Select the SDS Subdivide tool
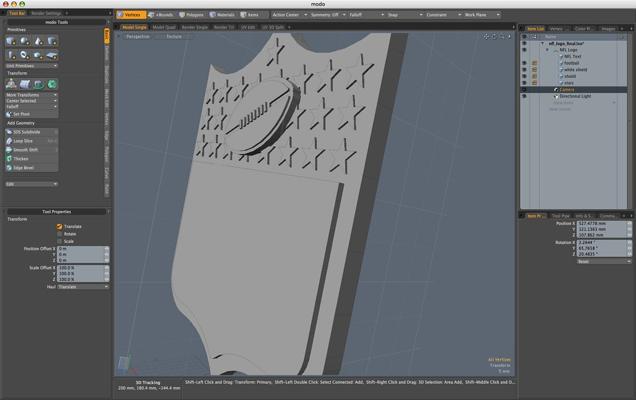The height and width of the screenshot is (400, 636). point(26,132)
